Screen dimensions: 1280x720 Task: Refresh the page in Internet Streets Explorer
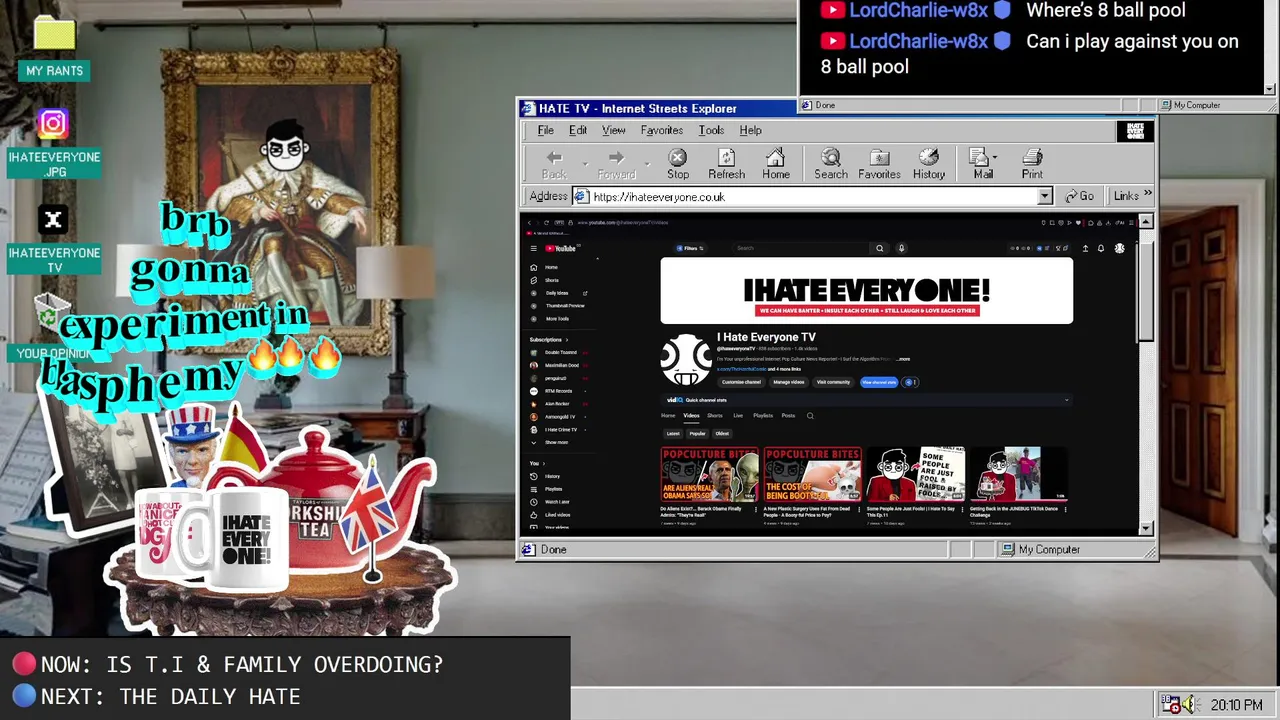coord(726,164)
